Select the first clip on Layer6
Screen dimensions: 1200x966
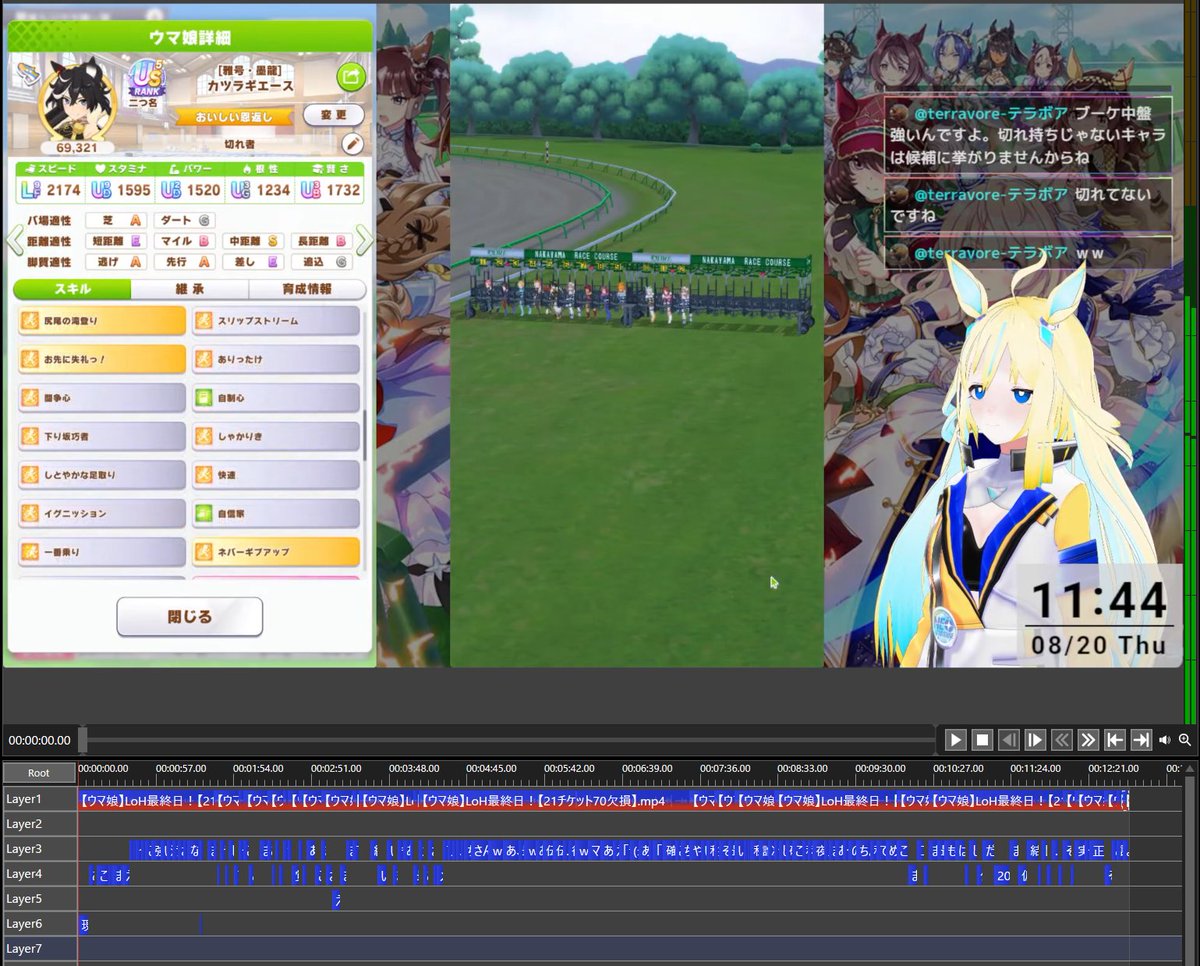pos(84,925)
